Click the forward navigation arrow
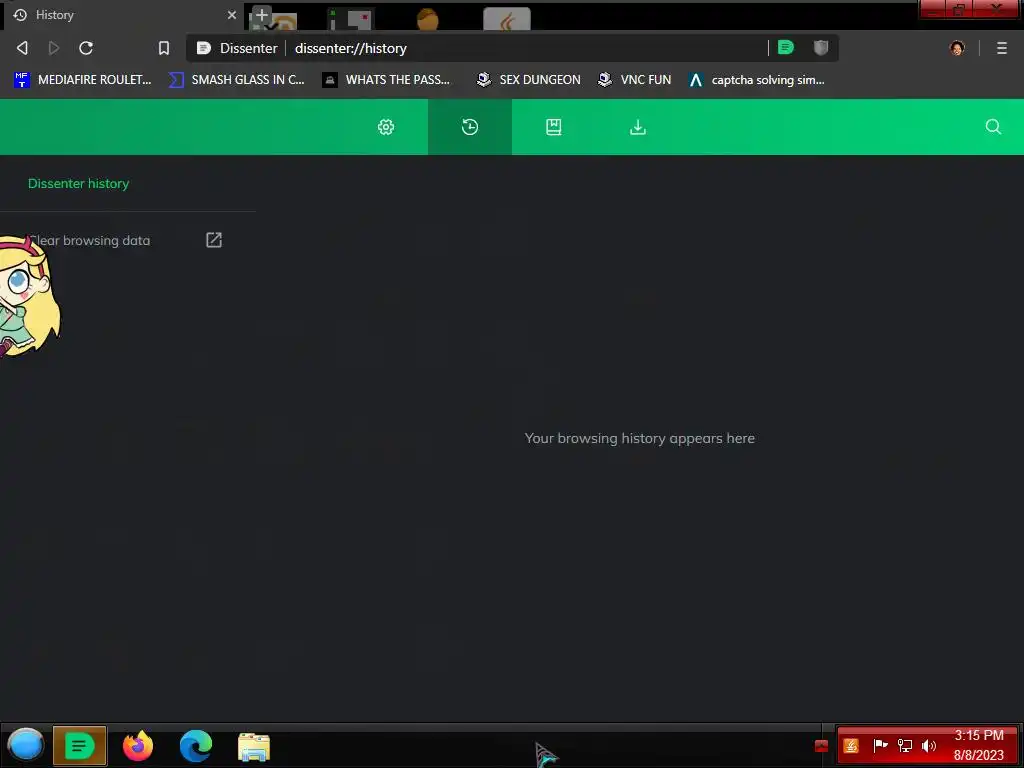The width and height of the screenshot is (1024, 768). (x=54, y=48)
